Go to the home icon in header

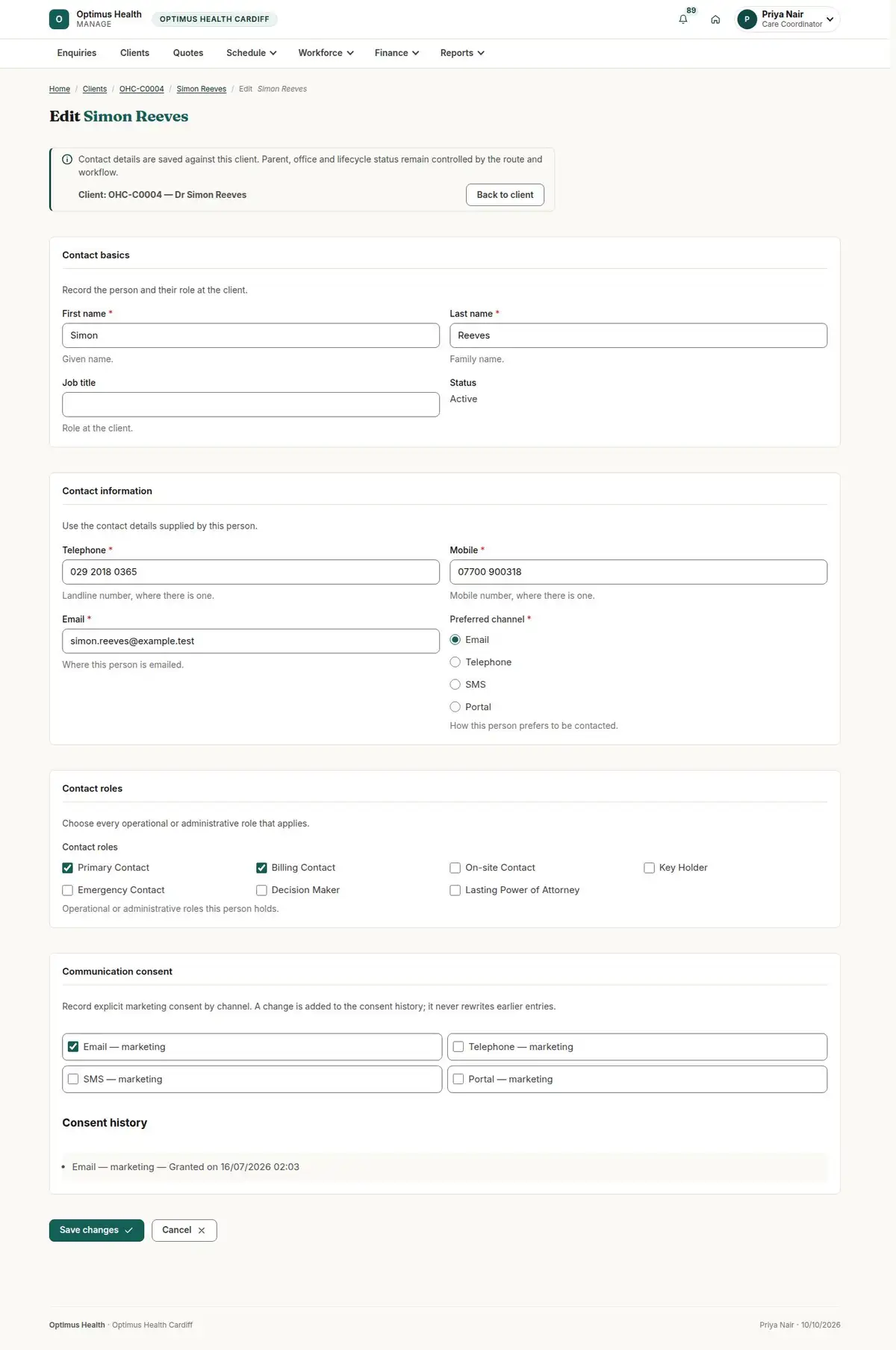click(x=715, y=19)
